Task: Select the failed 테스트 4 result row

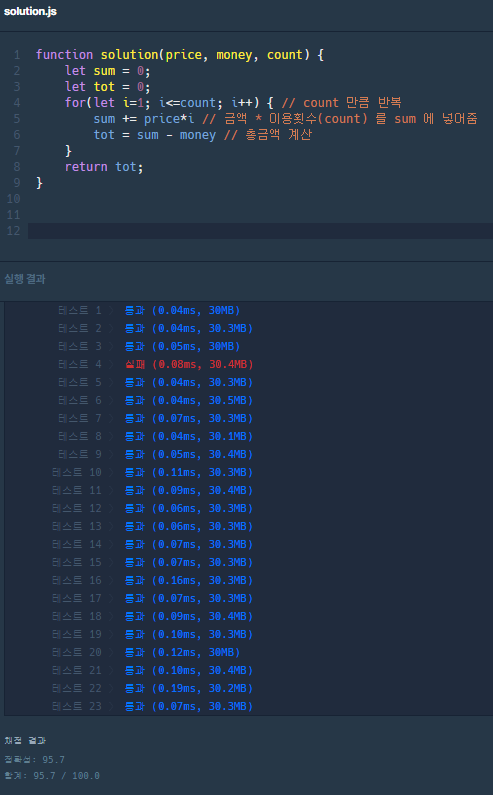Action: click(x=155, y=365)
